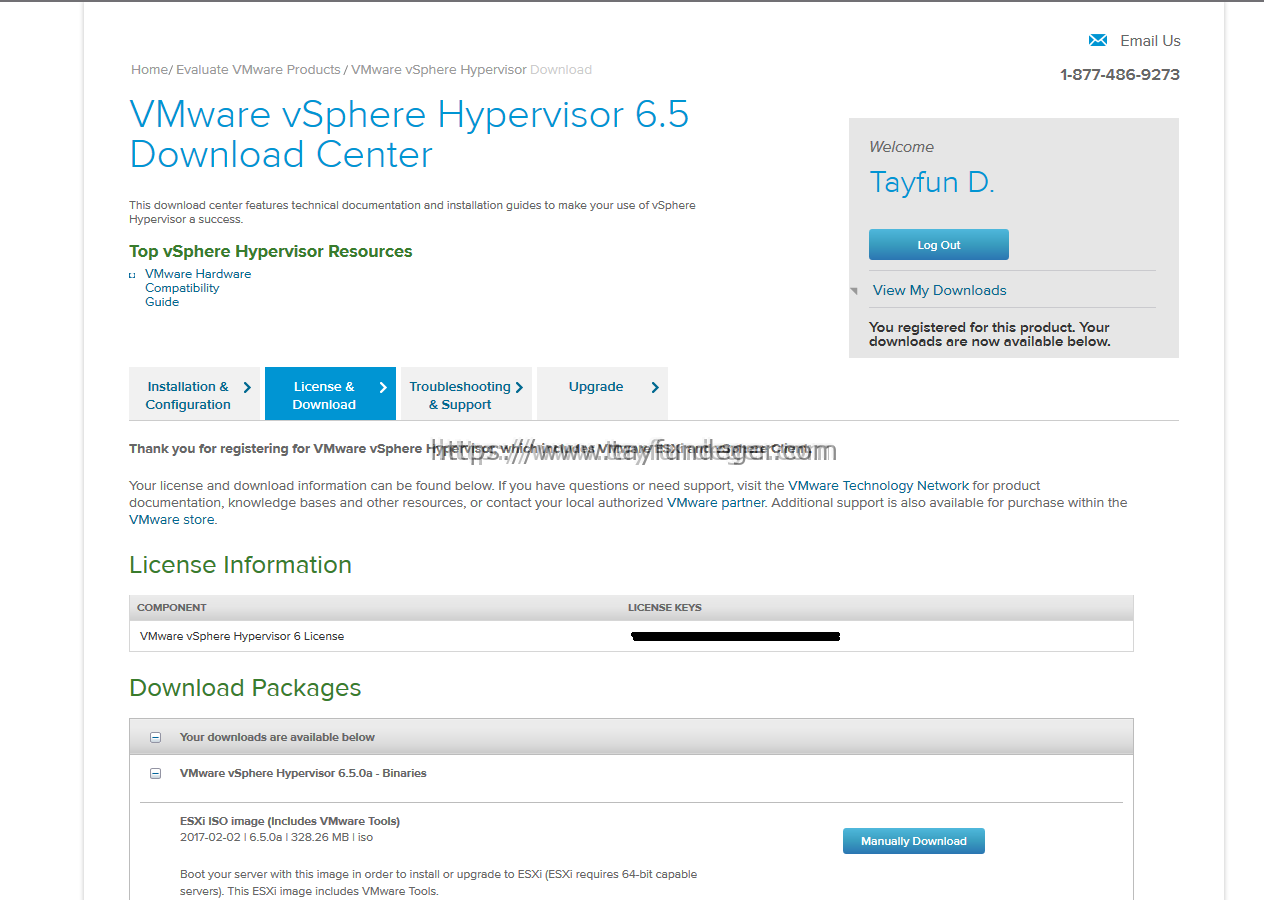Open VMware Hardware Compatibility Guide link
The image size is (1264, 900).
(x=198, y=288)
